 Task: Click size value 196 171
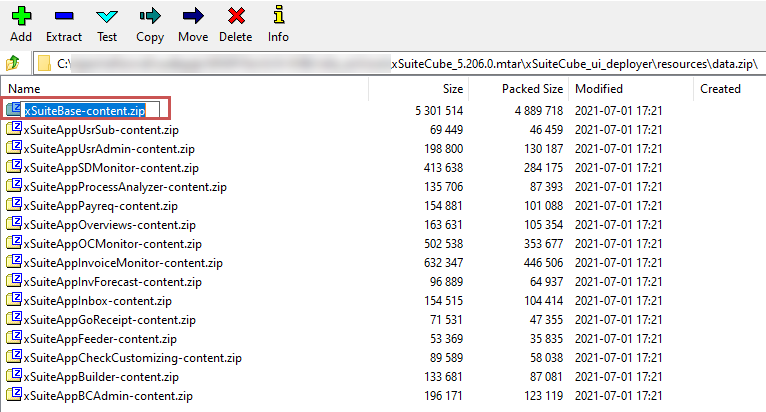[443, 396]
